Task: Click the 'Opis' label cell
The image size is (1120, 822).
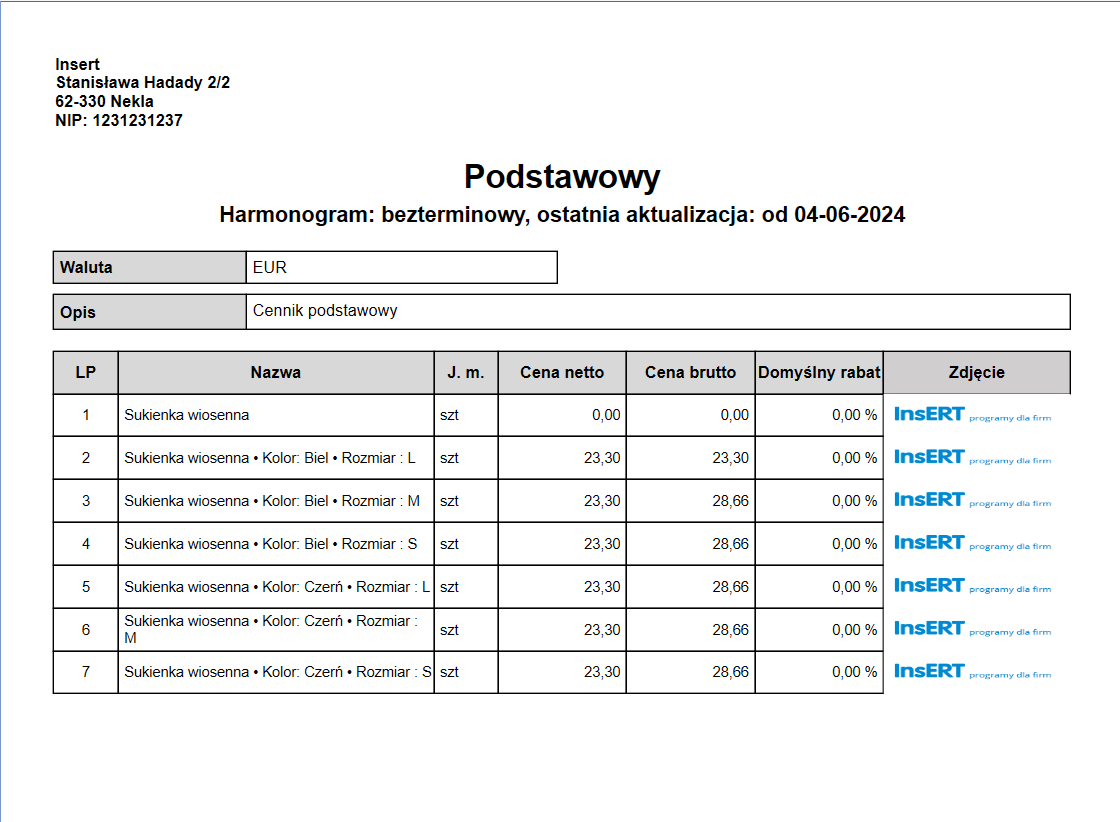Action: (149, 312)
